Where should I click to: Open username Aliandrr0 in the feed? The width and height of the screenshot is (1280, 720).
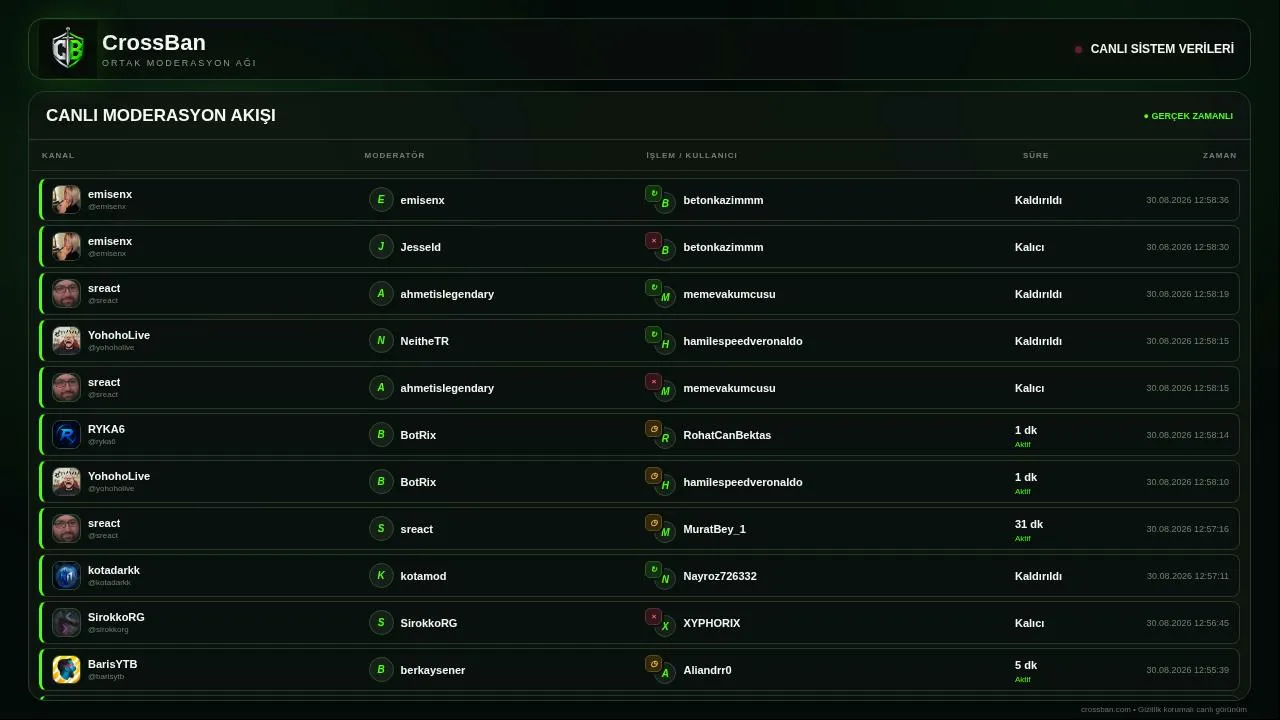(707, 670)
